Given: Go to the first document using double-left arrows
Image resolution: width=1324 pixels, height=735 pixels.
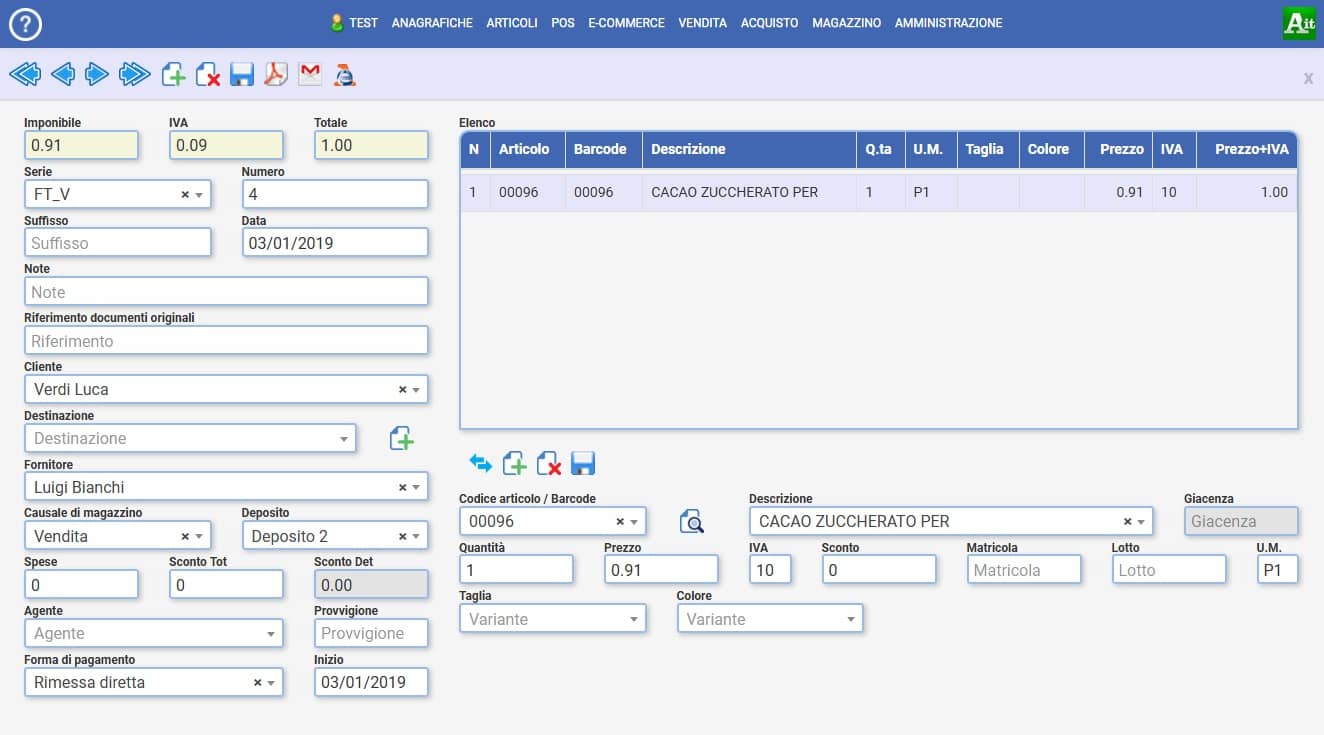Looking at the screenshot, I should 24,74.
